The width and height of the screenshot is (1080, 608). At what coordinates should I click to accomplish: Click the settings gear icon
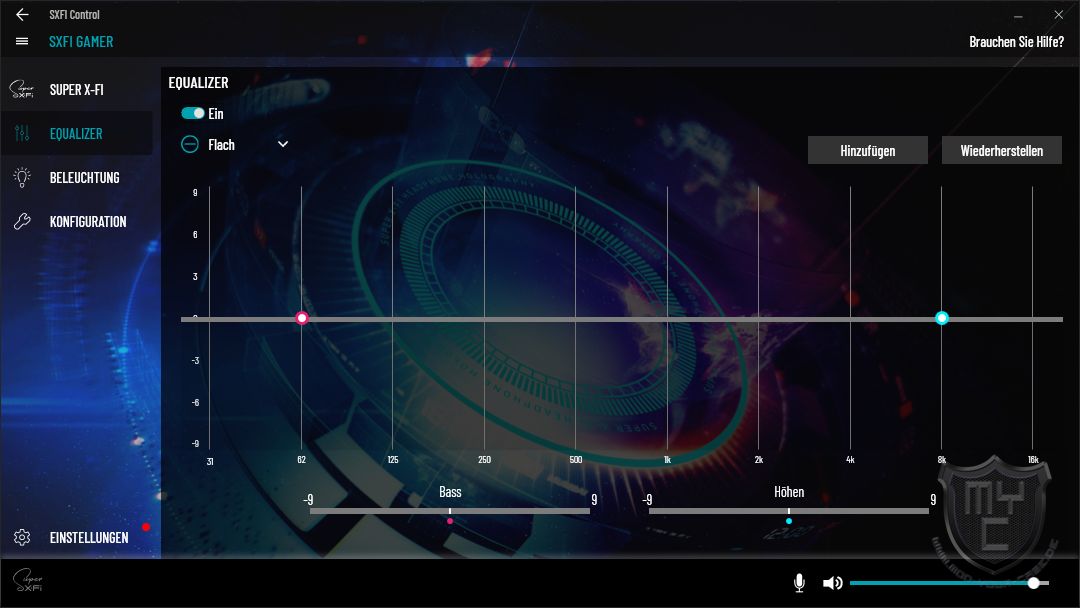pyautogui.click(x=22, y=537)
